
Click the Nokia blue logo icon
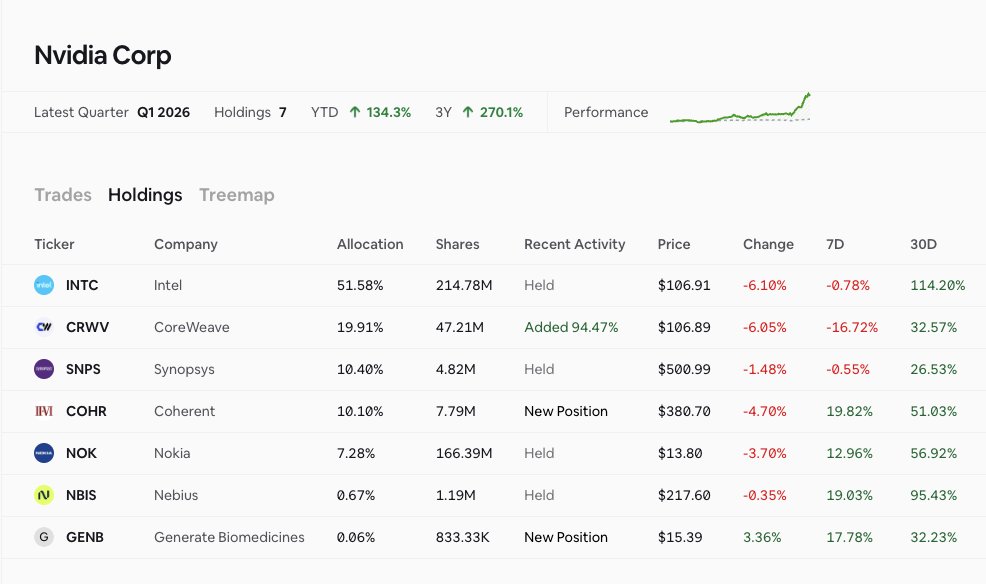point(44,453)
